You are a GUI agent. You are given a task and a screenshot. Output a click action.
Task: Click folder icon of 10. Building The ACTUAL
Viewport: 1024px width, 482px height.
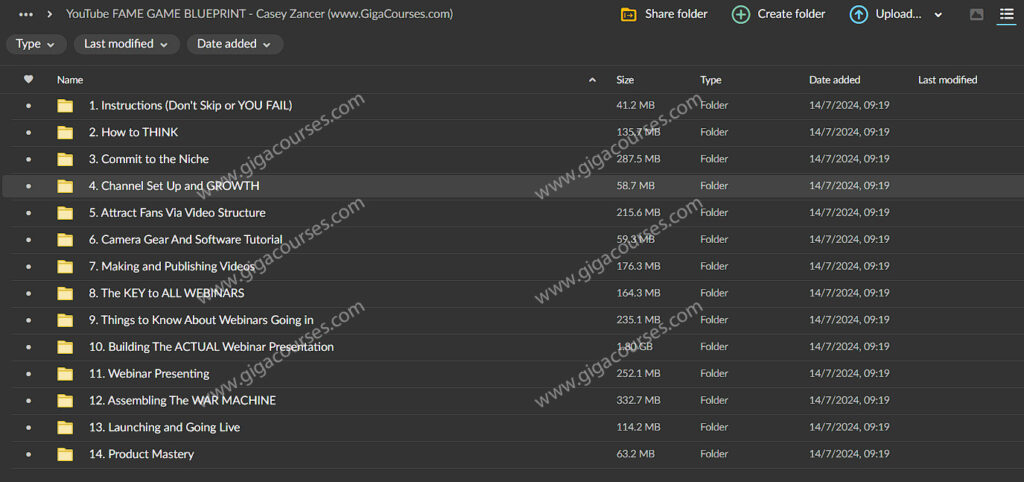[65, 347]
